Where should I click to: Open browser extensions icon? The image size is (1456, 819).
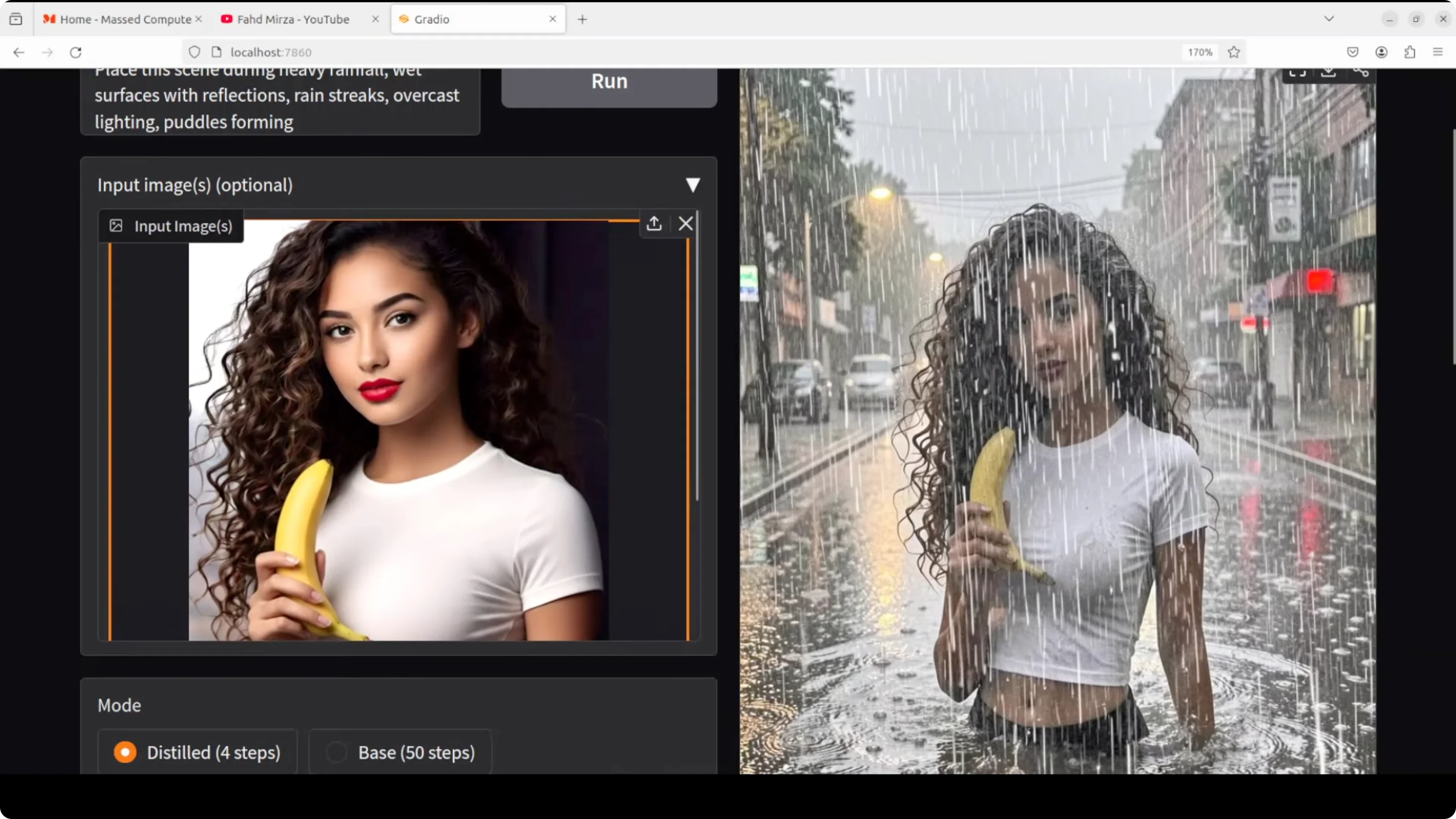pyautogui.click(x=1409, y=52)
